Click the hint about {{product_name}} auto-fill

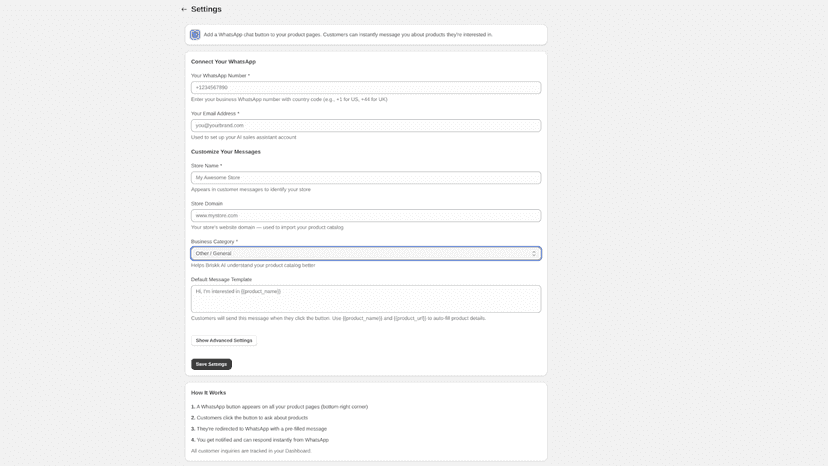click(x=338, y=319)
